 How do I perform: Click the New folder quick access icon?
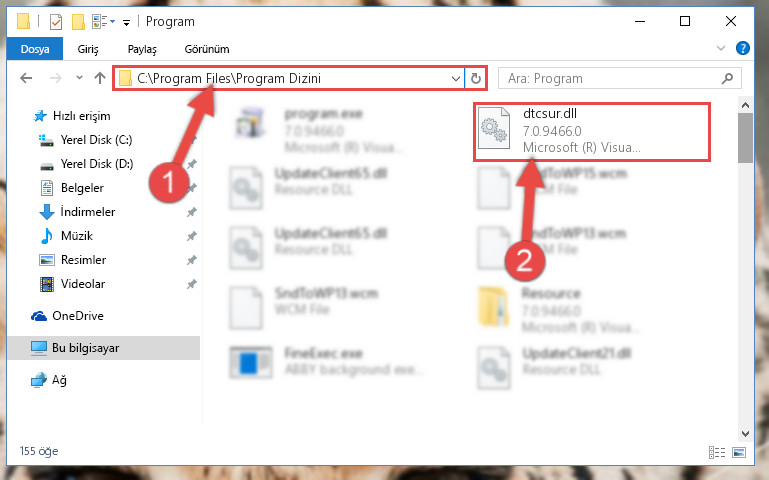tap(78, 22)
